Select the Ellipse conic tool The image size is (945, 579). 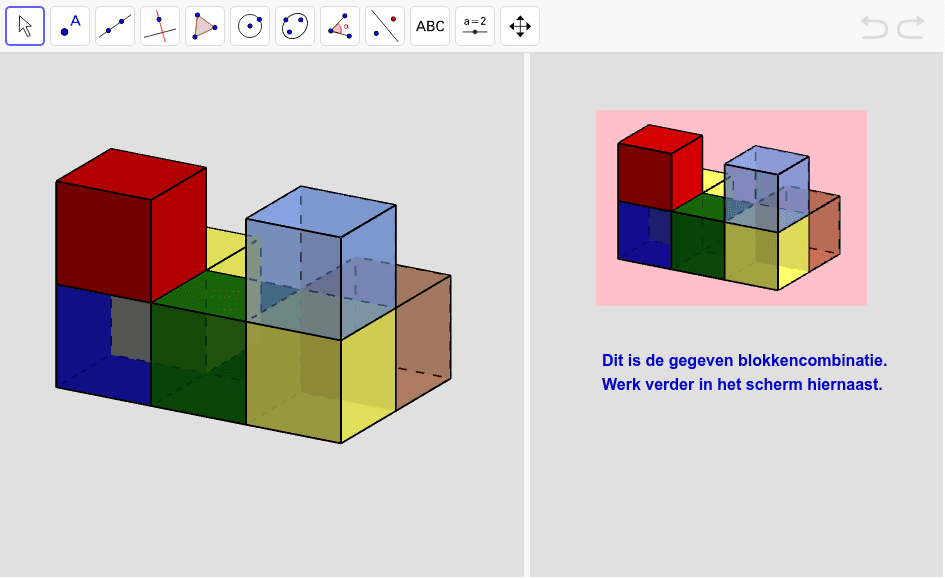tap(295, 26)
